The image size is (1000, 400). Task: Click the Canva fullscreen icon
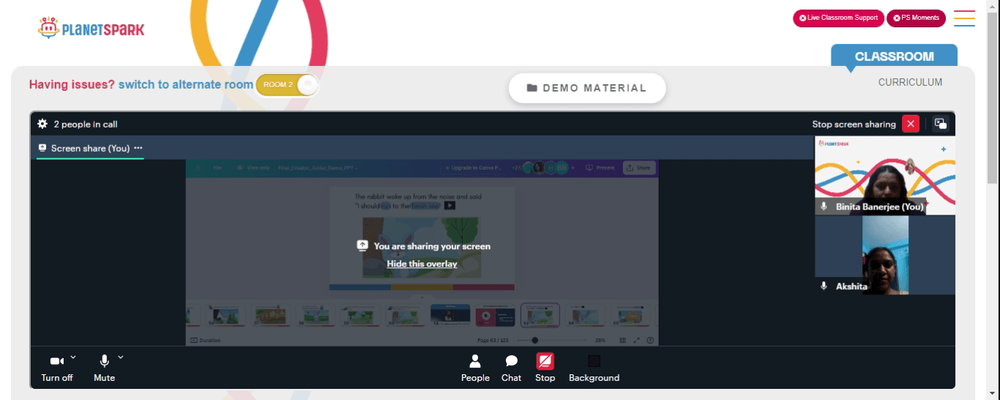(x=636, y=340)
